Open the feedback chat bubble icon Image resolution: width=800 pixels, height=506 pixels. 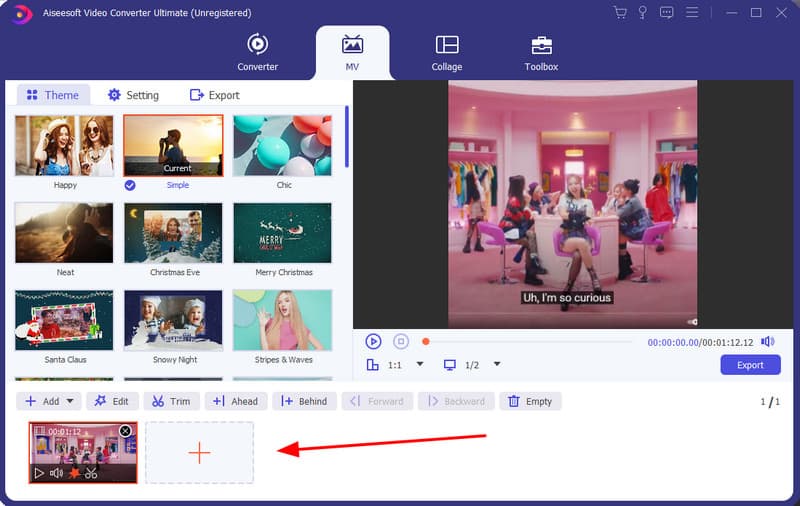[667, 13]
